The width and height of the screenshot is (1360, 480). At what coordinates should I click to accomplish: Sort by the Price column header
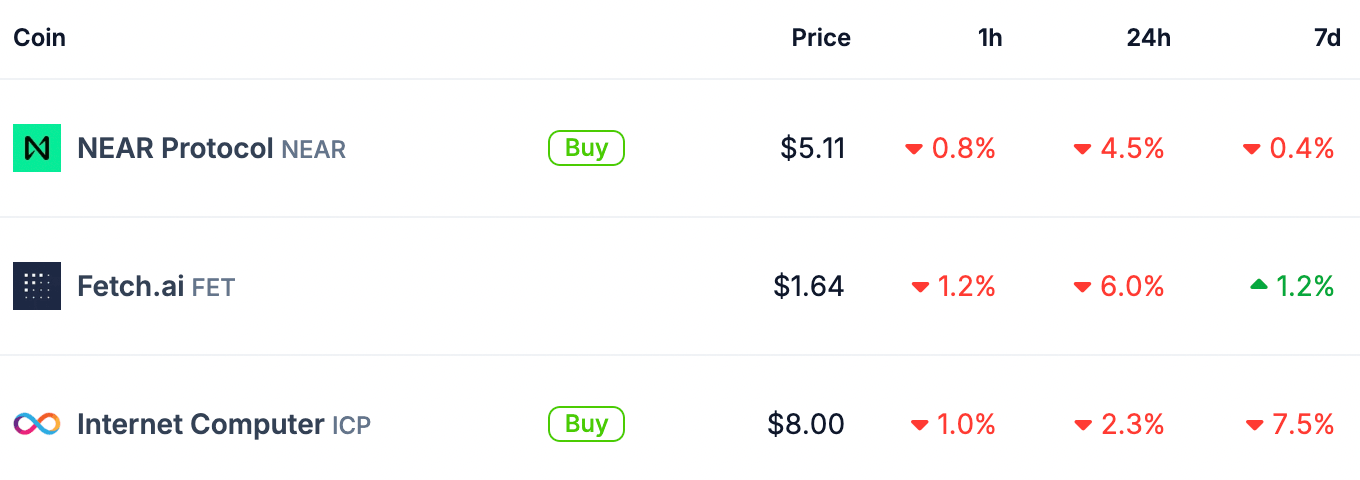(x=821, y=38)
